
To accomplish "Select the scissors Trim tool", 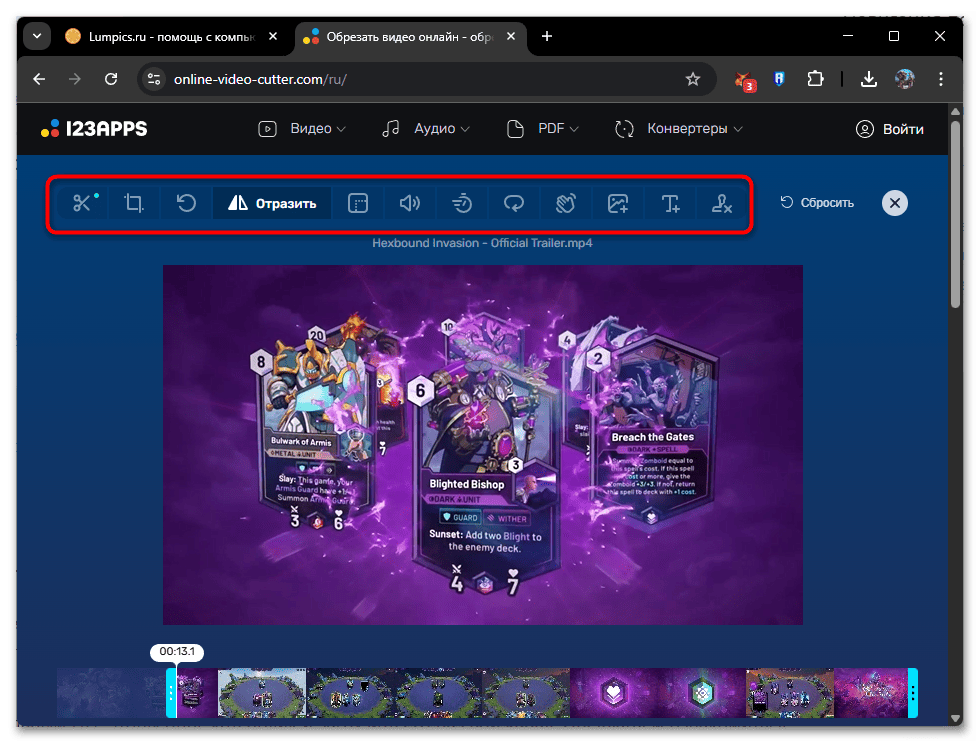I will pyautogui.click(x=82, y=203).
